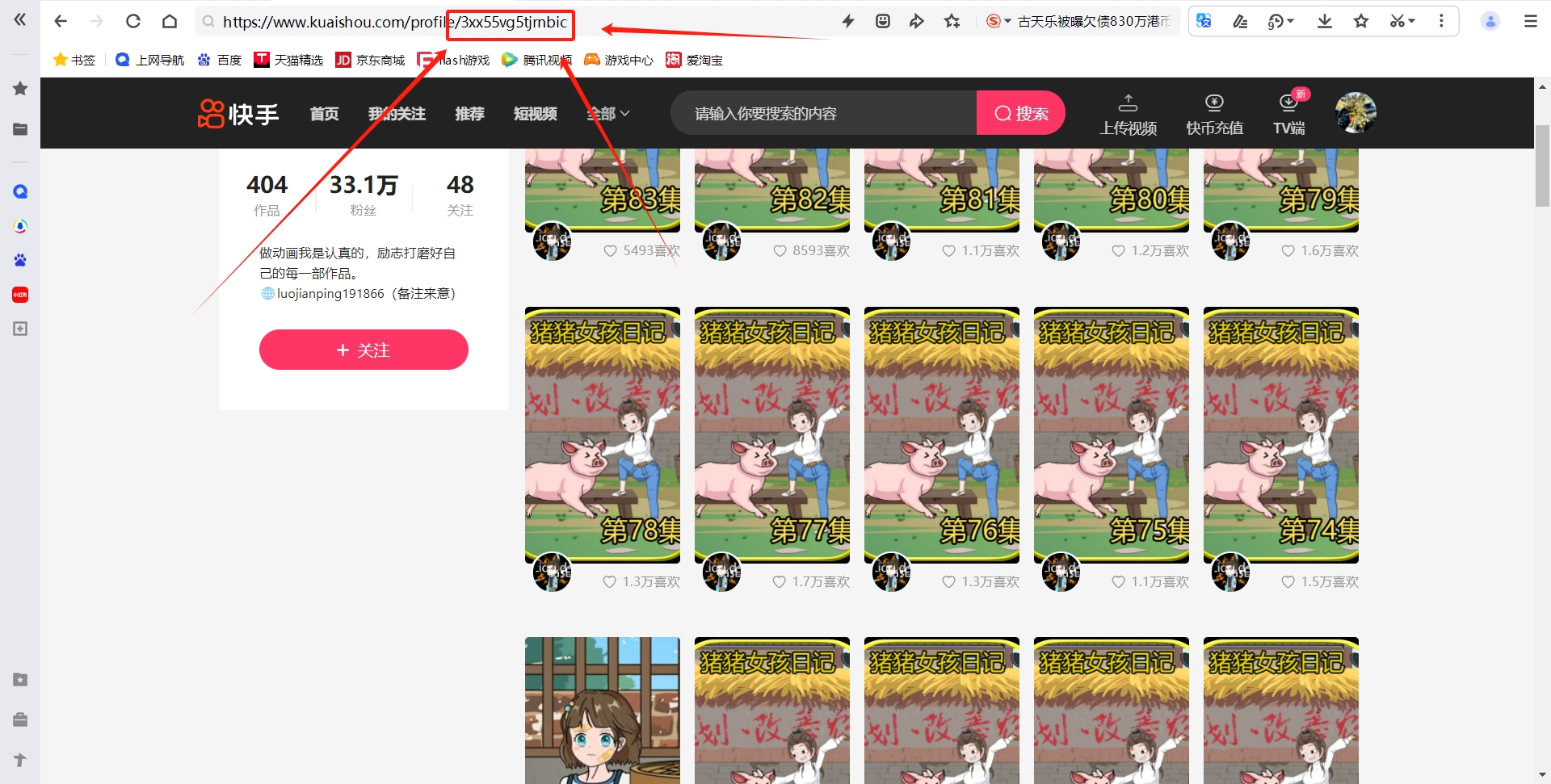Open sidebar folder icon
Image resolution: width=1551 pixels, height=784 pixels.
(20, 129)
